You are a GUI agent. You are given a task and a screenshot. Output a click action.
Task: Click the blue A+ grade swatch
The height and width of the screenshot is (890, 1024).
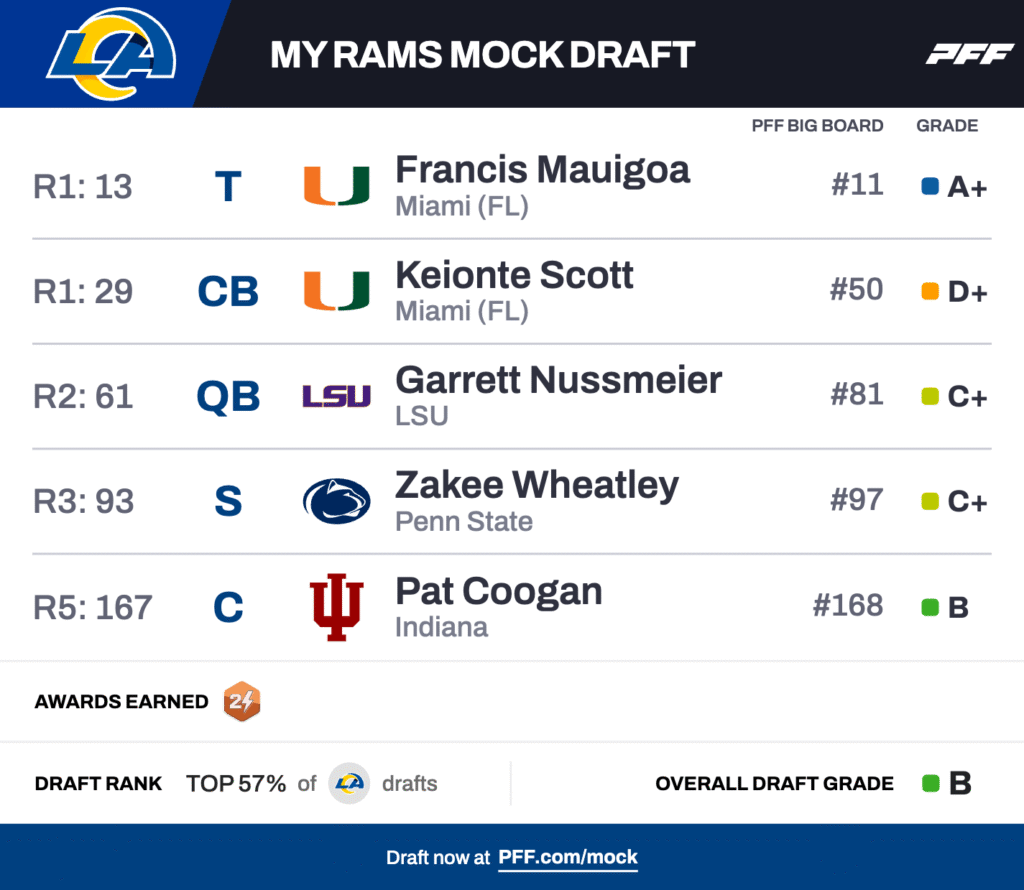coord(930,186)
